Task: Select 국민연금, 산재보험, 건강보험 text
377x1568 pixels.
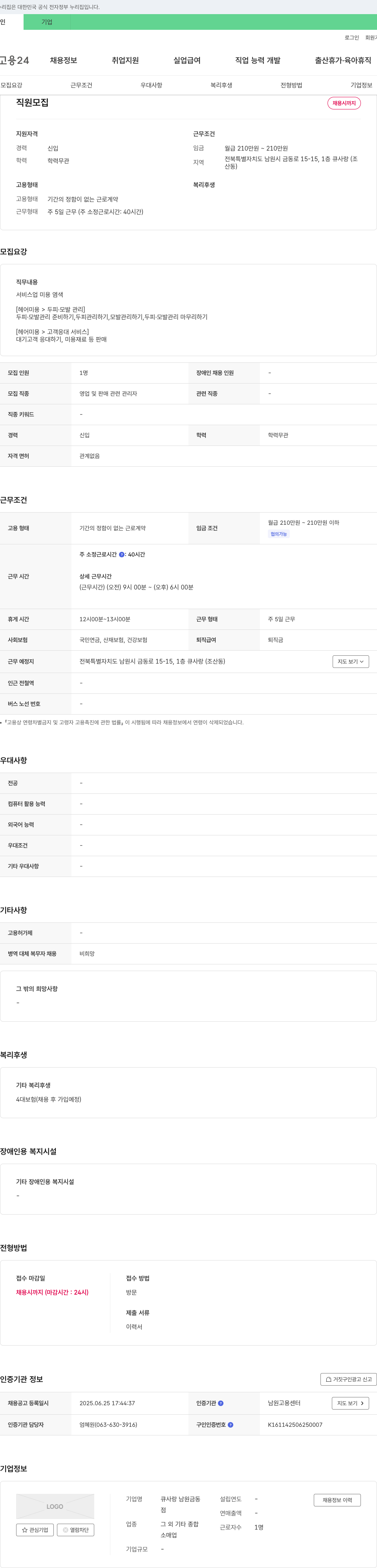Action: (x=113, y=640)
